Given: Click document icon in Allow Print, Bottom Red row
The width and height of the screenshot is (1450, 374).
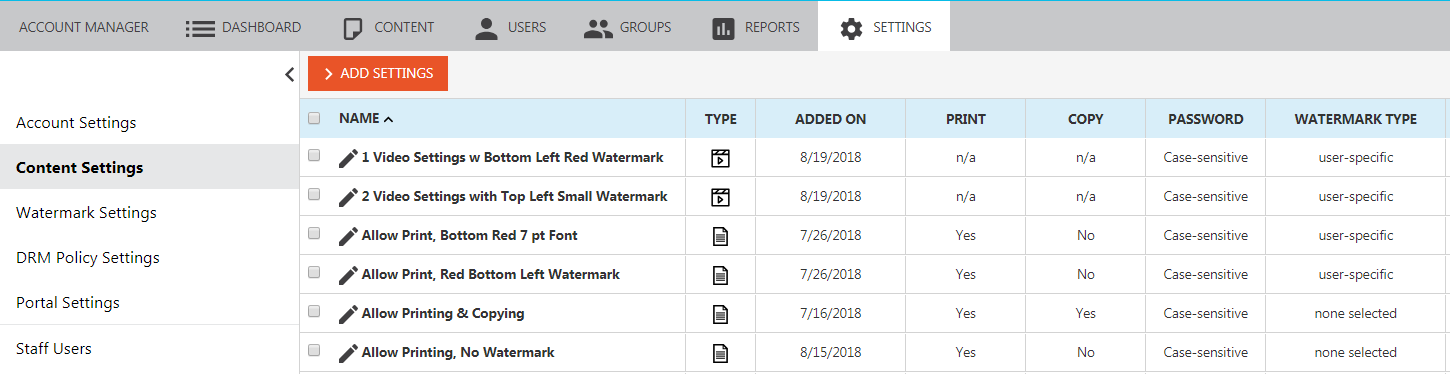Looking at the screenshot, I should point(720,236).
